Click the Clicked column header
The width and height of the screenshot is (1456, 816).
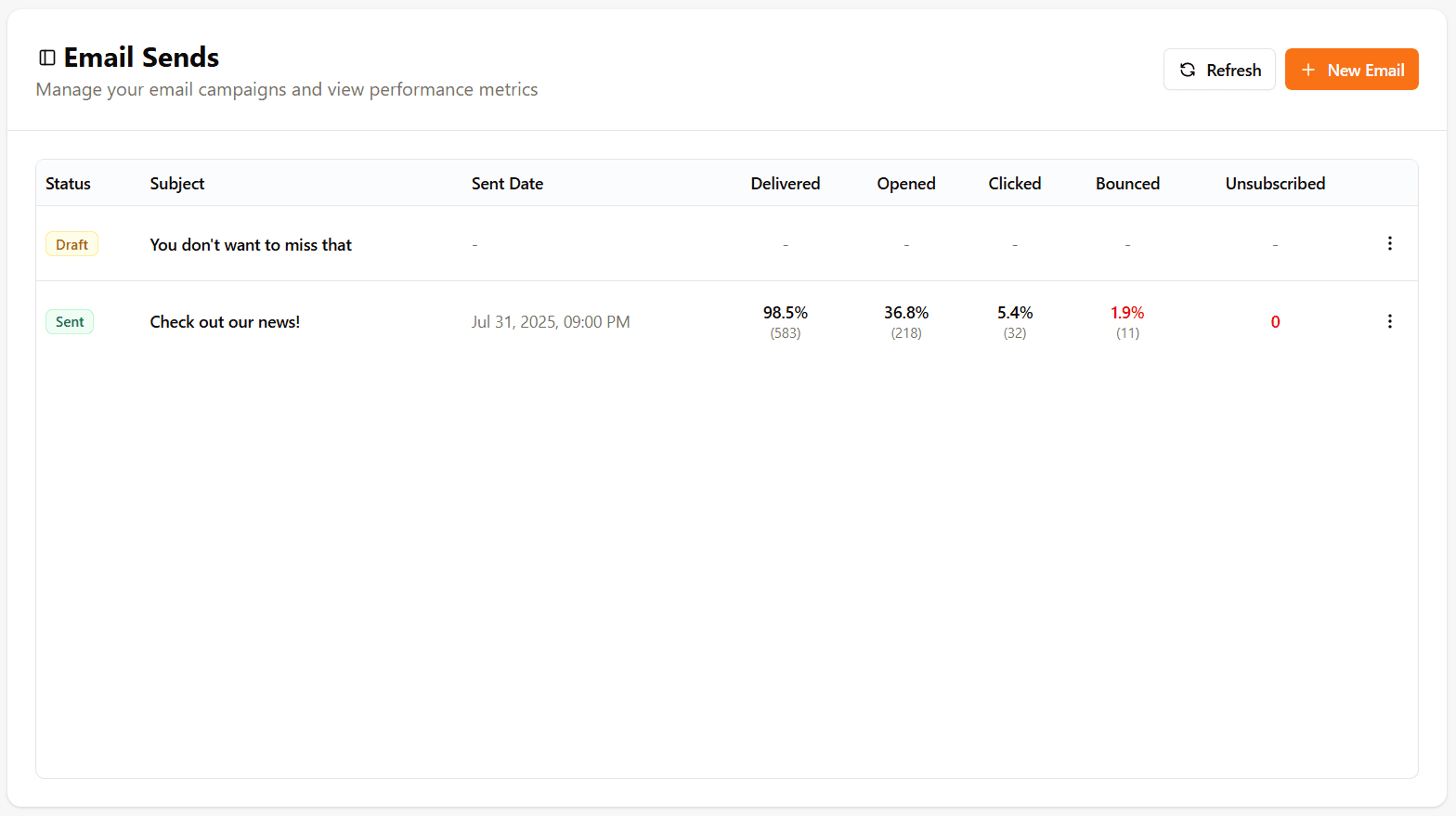click(1014, 184)
